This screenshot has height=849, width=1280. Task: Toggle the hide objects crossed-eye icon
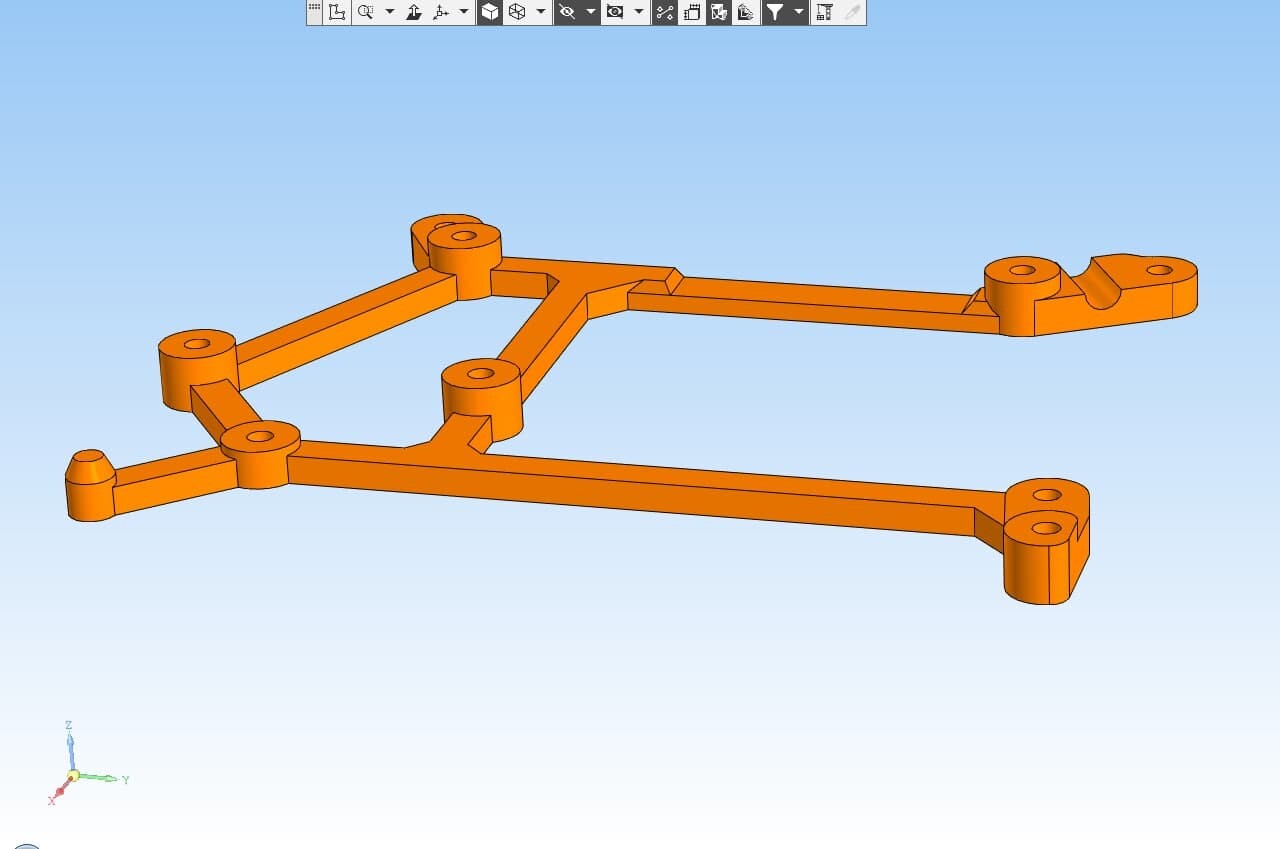coord(567,12)
